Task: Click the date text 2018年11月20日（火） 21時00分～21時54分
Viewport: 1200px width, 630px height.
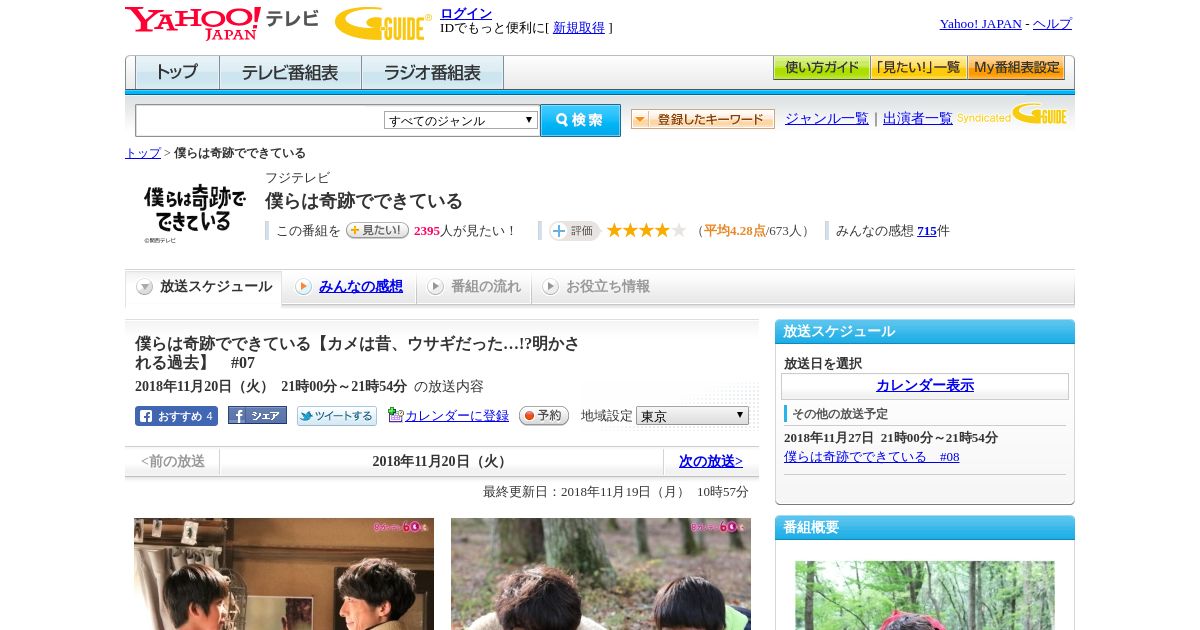Action: 271,386
